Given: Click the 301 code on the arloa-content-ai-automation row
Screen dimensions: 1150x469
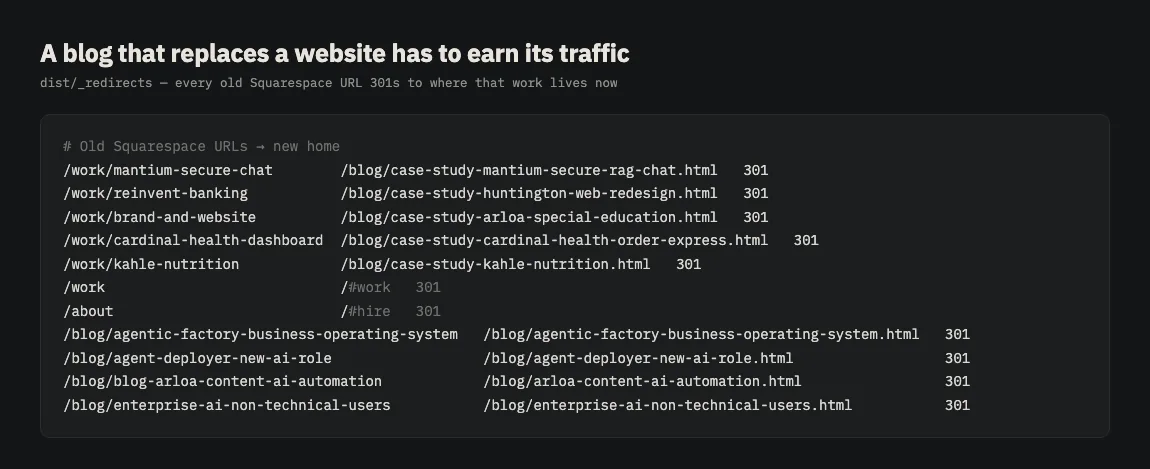Looking at the screenshot, I should click(957, 381).
